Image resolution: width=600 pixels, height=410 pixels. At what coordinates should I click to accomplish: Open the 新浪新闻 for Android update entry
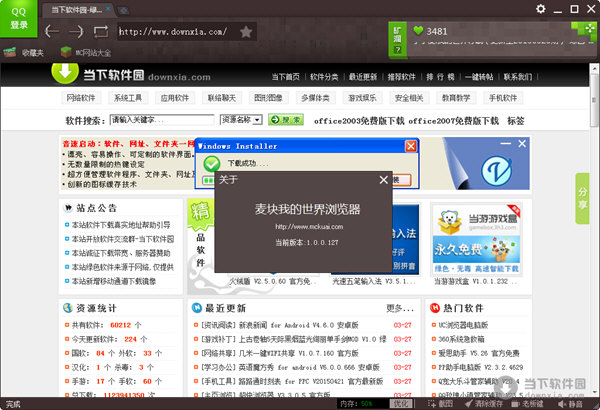click(280, 325)
